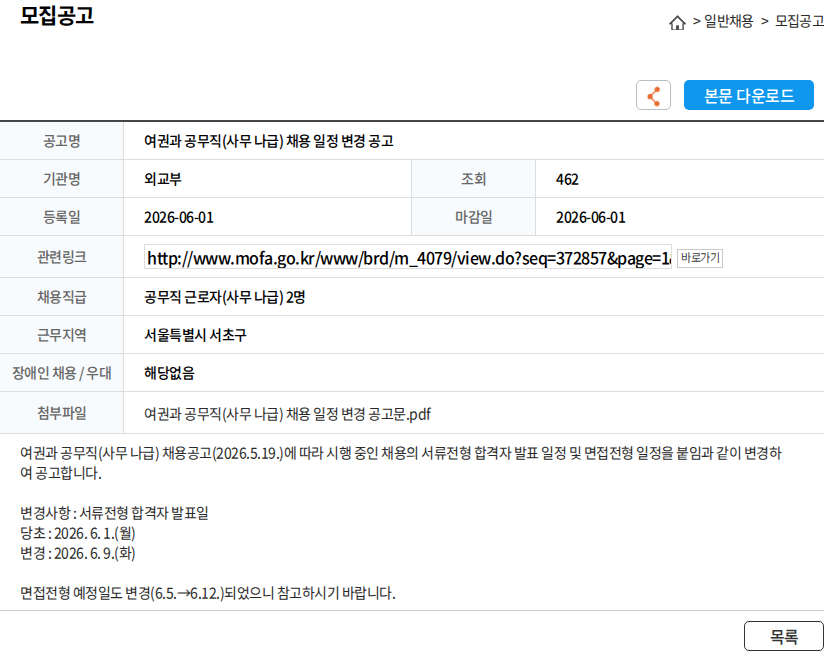The height and width of the screenshot is (651, 824).
Task: Click the line 변경사항 : 서류전형 합격자 발표일
Action: (x=114, y=513)
